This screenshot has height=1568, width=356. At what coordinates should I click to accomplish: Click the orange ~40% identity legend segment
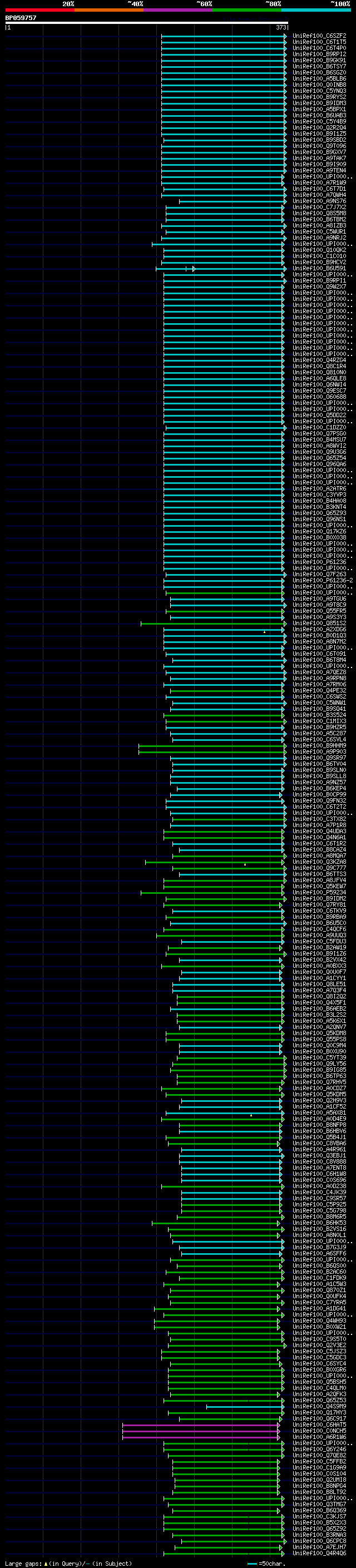click(109, 10)
